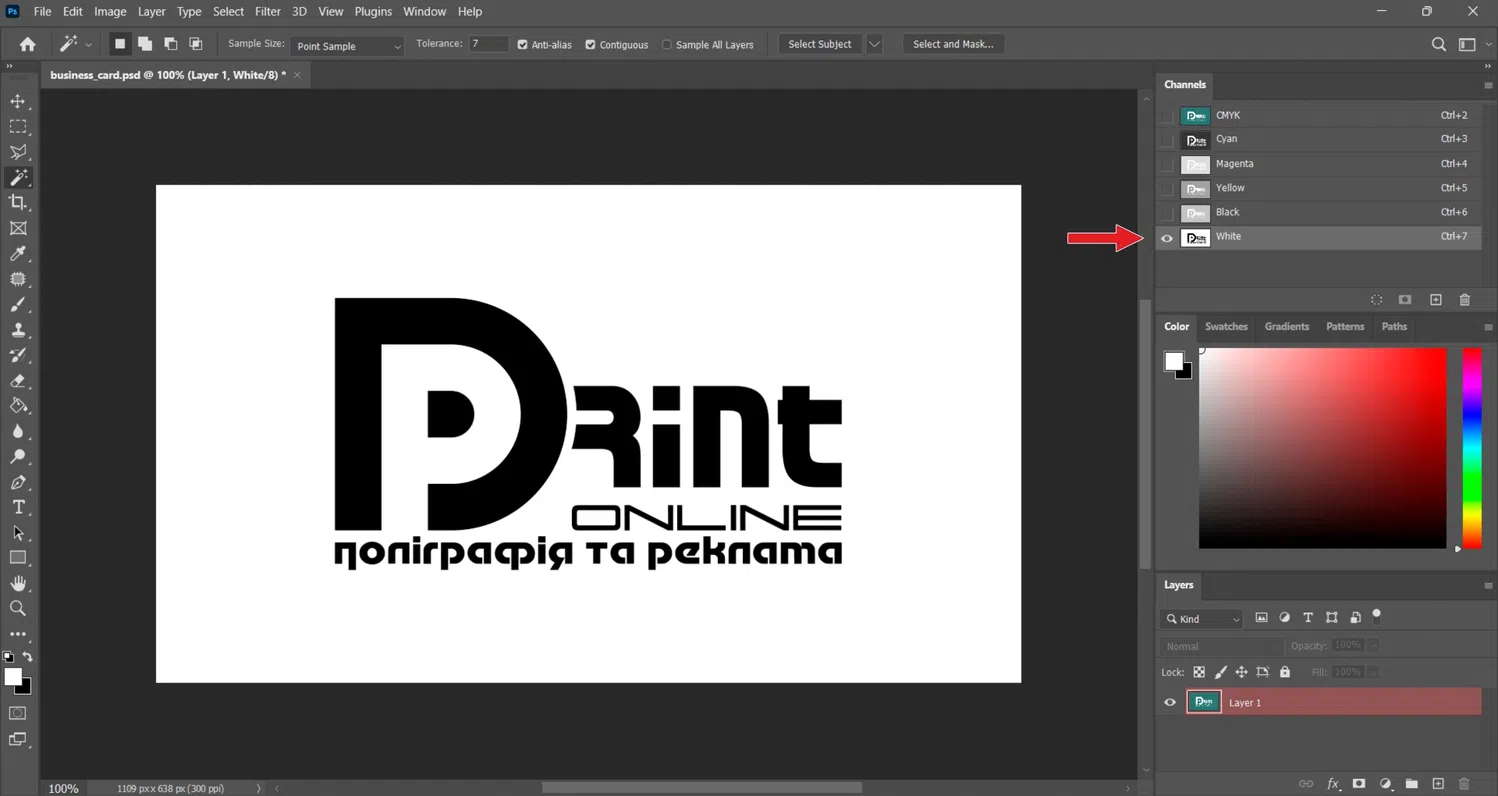Select the Hand tool
The height and width of the screenshot is (796, 1498).
click(x=18, y=583)
